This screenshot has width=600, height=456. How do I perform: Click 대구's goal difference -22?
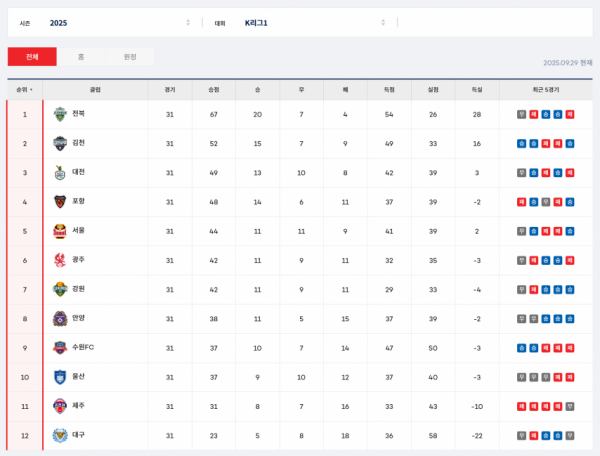pos(477,435)
